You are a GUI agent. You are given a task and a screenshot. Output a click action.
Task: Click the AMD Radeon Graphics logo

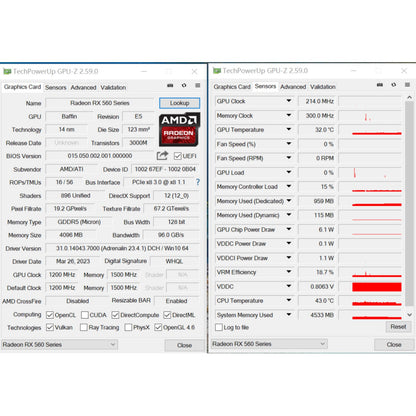click(x=179, y=129)
